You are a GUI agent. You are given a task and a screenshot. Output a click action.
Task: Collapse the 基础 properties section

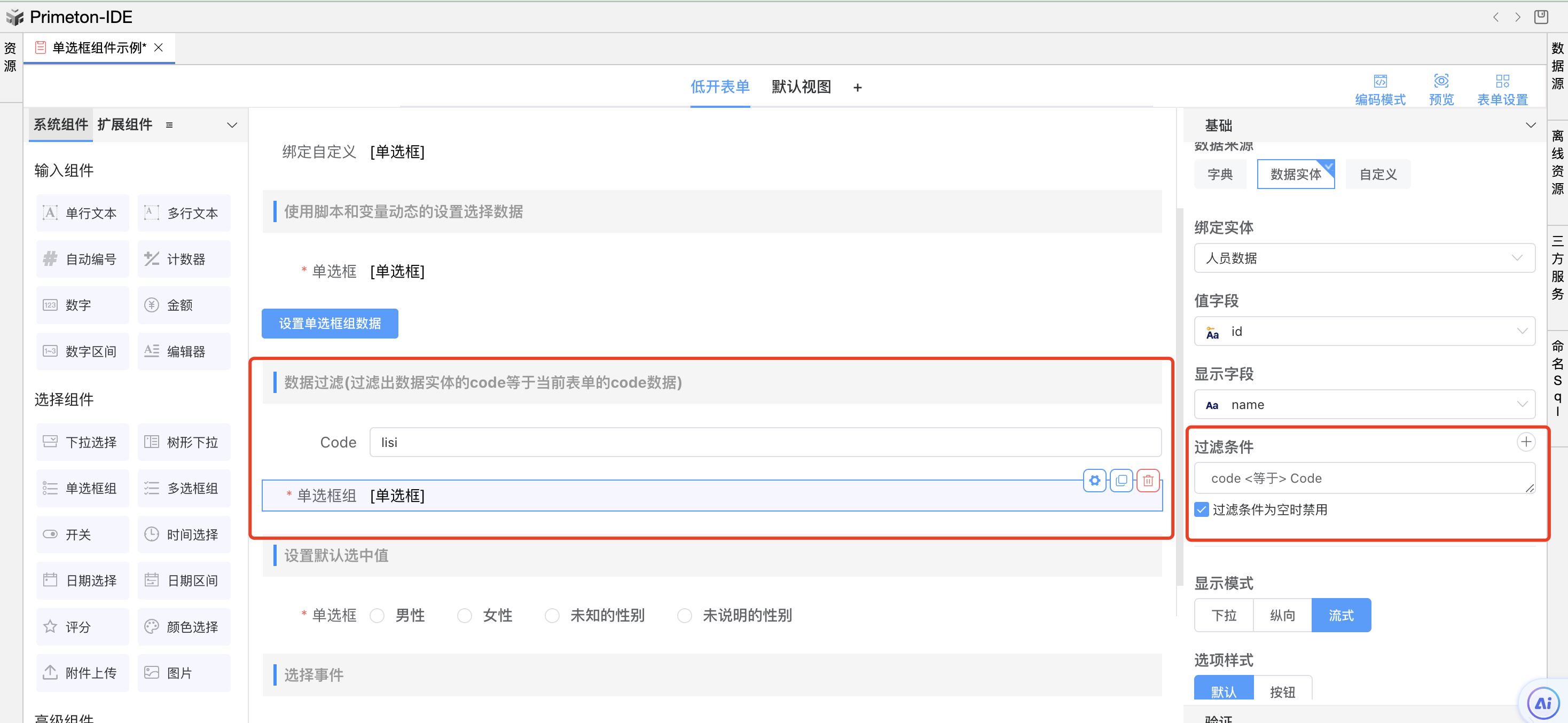pyautogui.click(x=1530, y=125)
